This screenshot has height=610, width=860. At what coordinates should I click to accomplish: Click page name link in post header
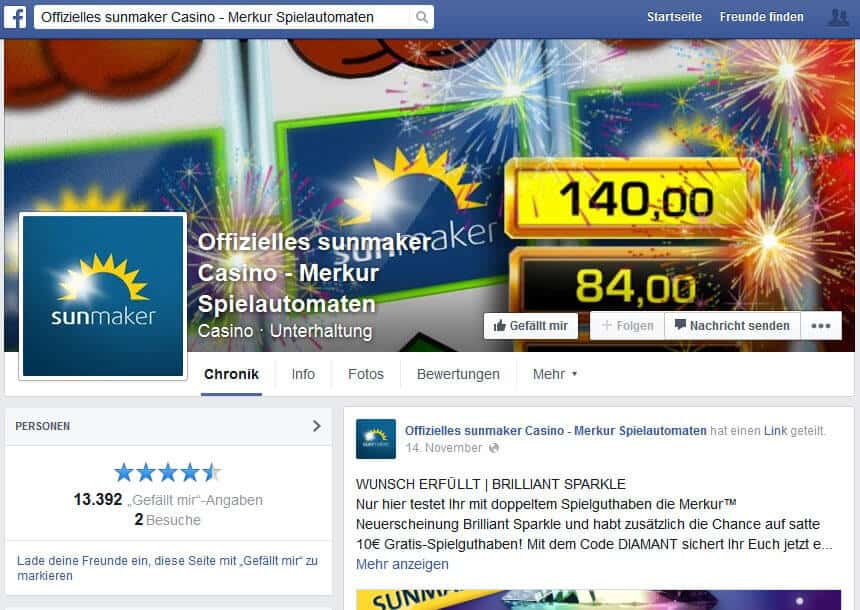point(556,431)
